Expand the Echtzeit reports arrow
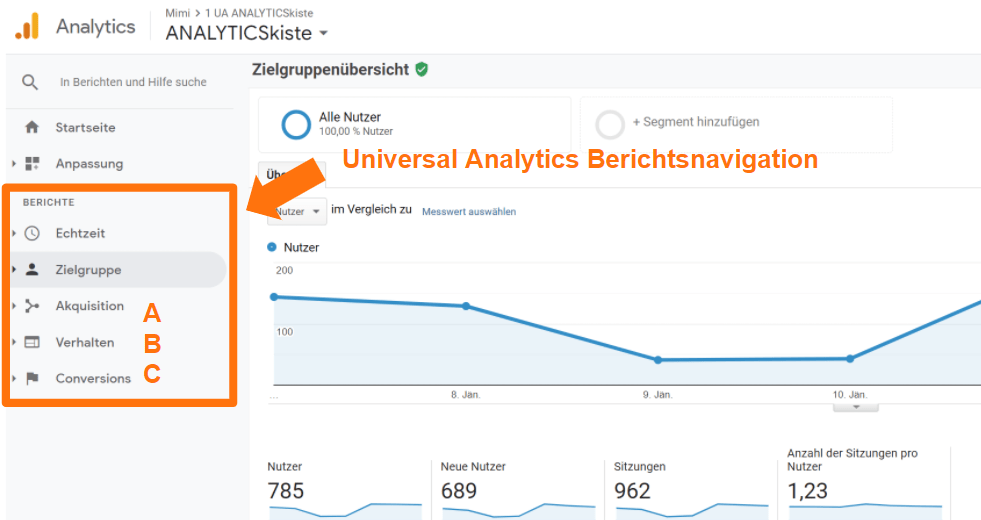This screenshot has height=520, width=981. (14, 233)
